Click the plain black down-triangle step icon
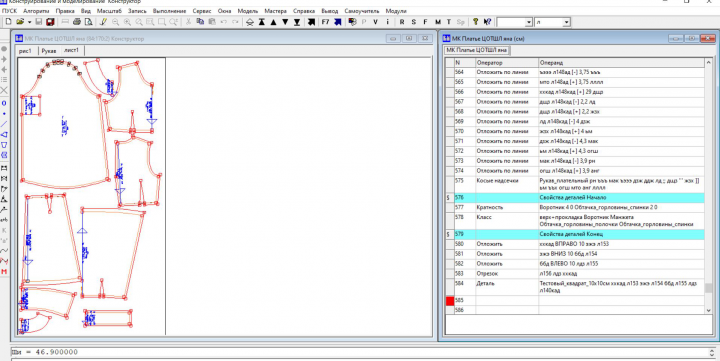720x361 pixels. tap(285, 22)
